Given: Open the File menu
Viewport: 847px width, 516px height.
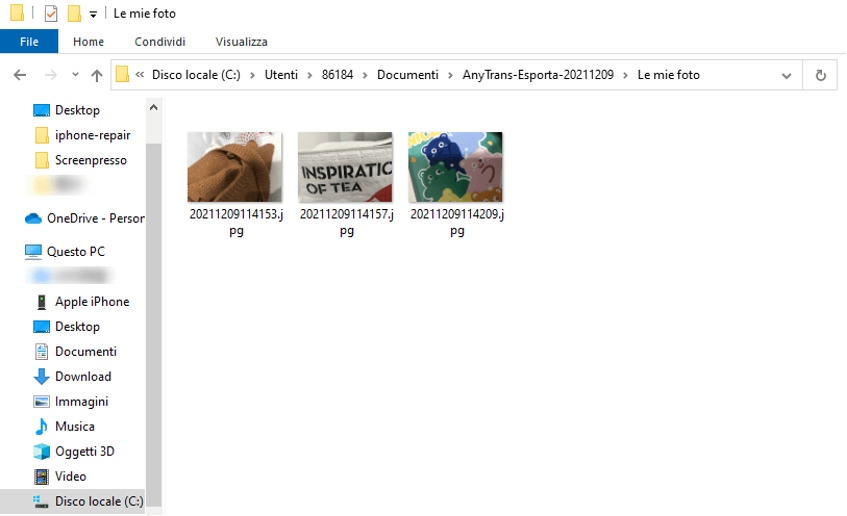Looking at the screenshot, I should click(29, 41).
